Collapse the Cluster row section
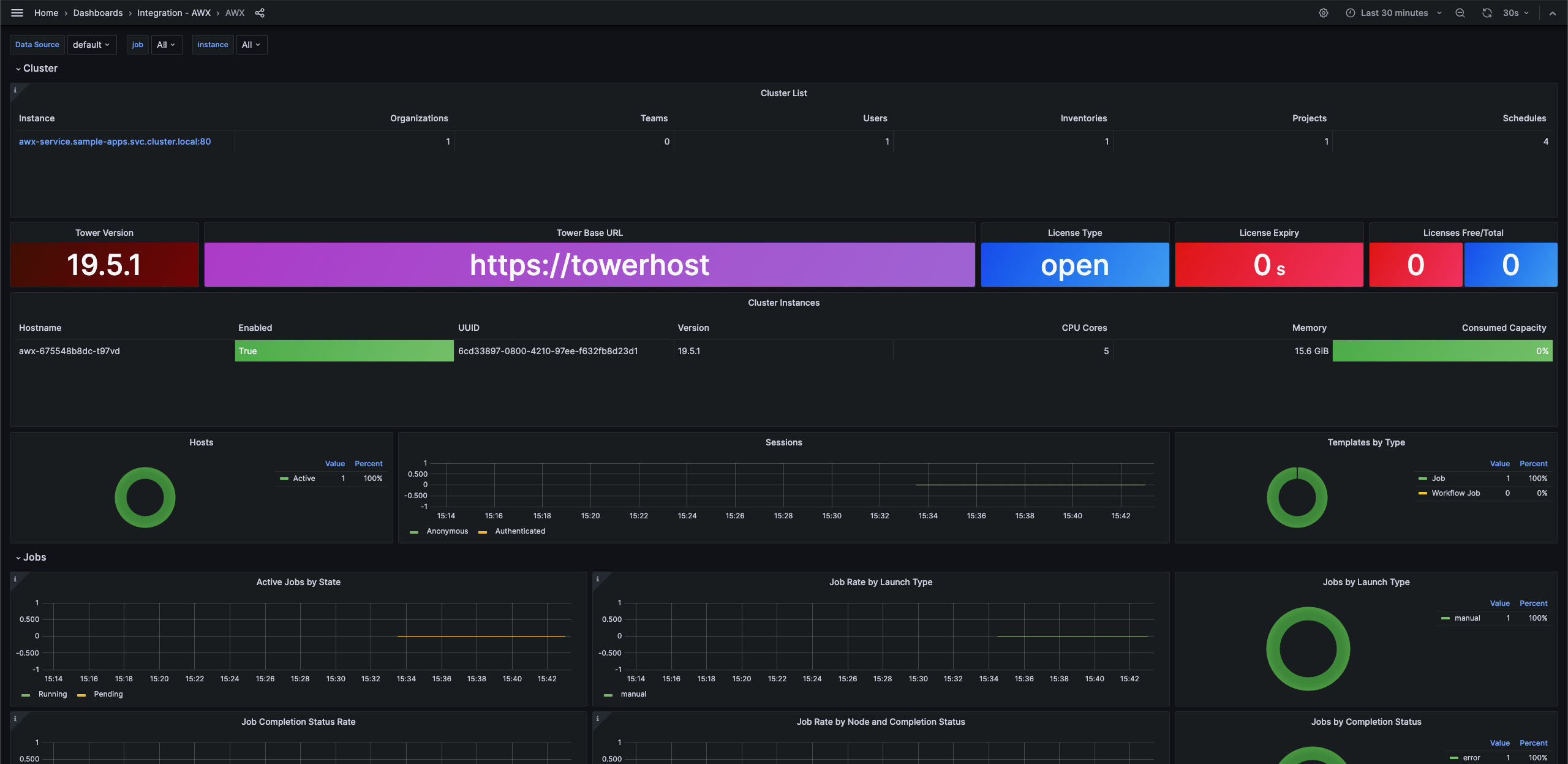Viewport: 1568px width, 764px height. pyautogui.click(x=37, y=69)
